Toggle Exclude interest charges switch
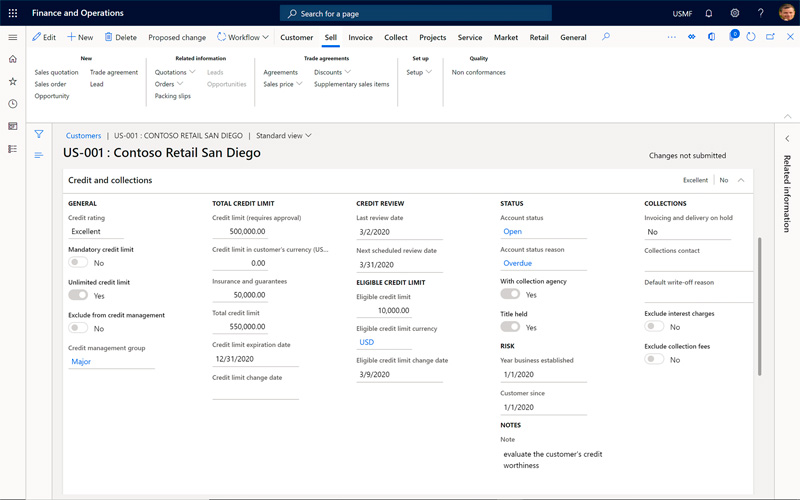This screenshot has height=500, width=800. 654,327
